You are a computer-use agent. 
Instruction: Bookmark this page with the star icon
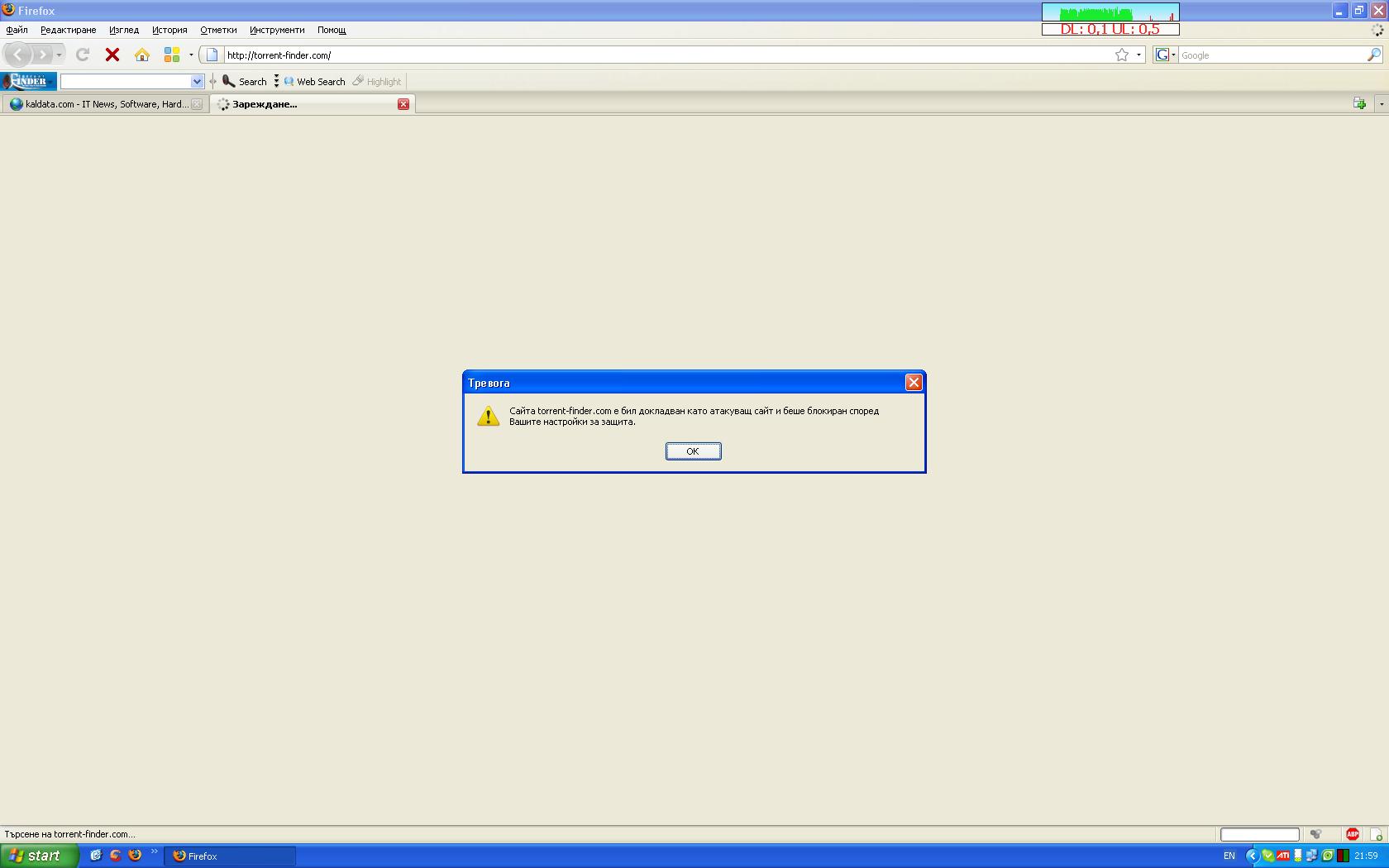1122,55
